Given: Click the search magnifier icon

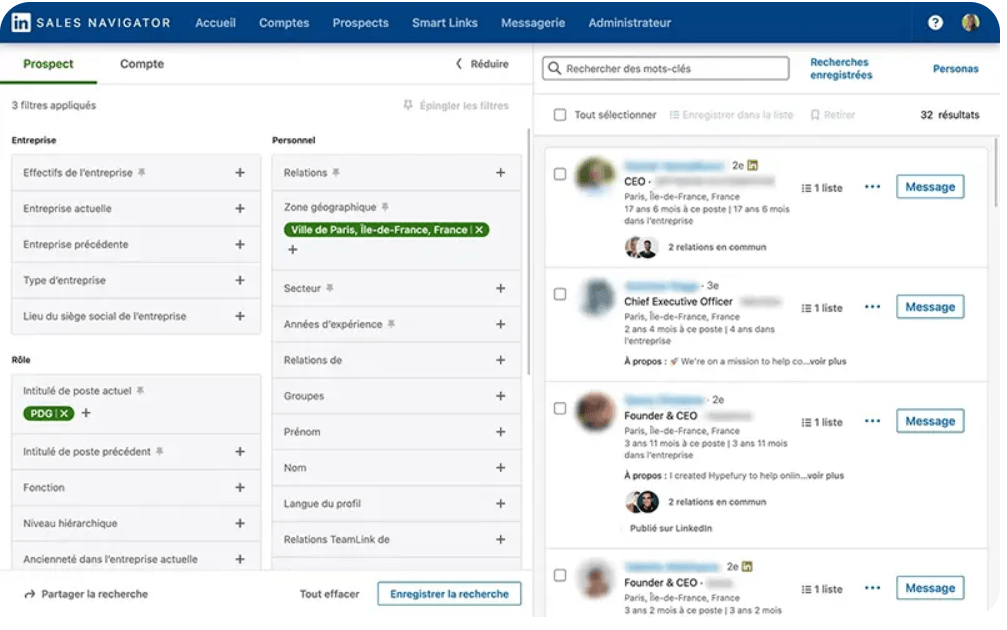Looking at the screenshot, I should (554, 68).
